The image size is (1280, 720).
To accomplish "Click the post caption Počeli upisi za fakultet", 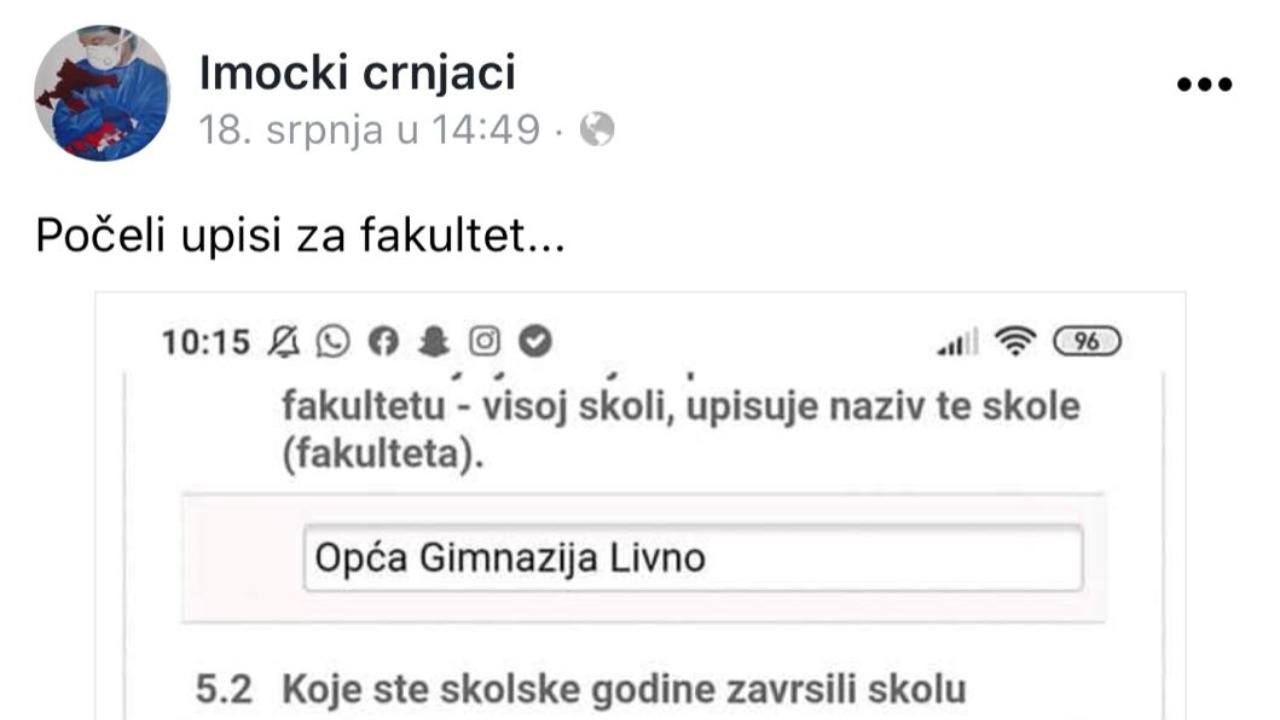I will [x=300, y=238].
